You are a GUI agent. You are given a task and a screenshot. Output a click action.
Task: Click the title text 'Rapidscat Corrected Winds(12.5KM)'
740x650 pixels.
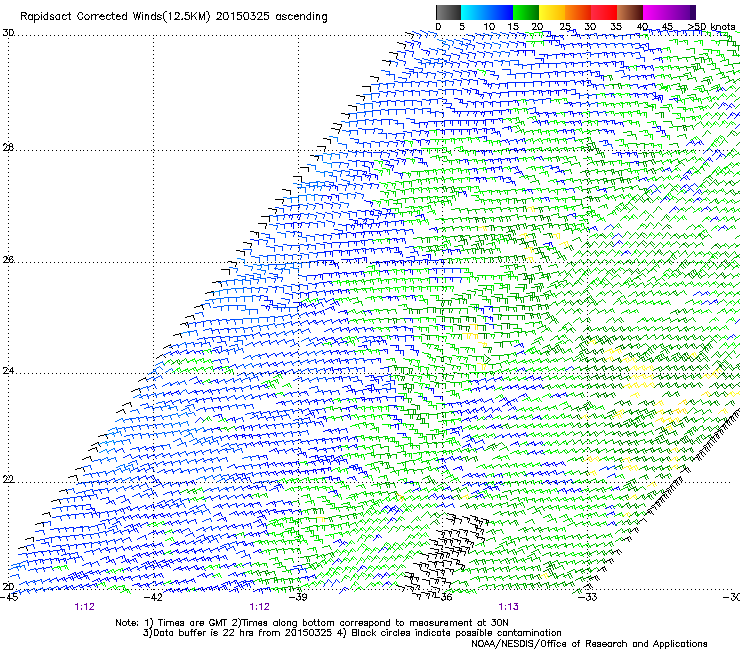116,17
